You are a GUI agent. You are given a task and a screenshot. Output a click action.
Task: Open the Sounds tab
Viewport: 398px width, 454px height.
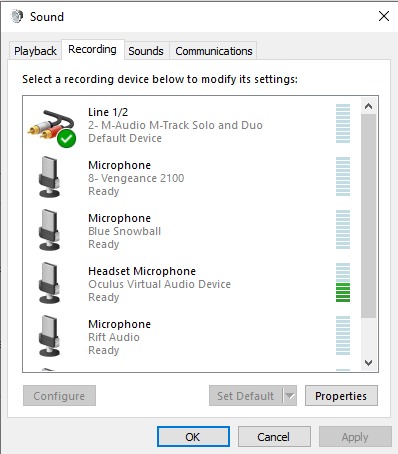click(x=146, y=51)
